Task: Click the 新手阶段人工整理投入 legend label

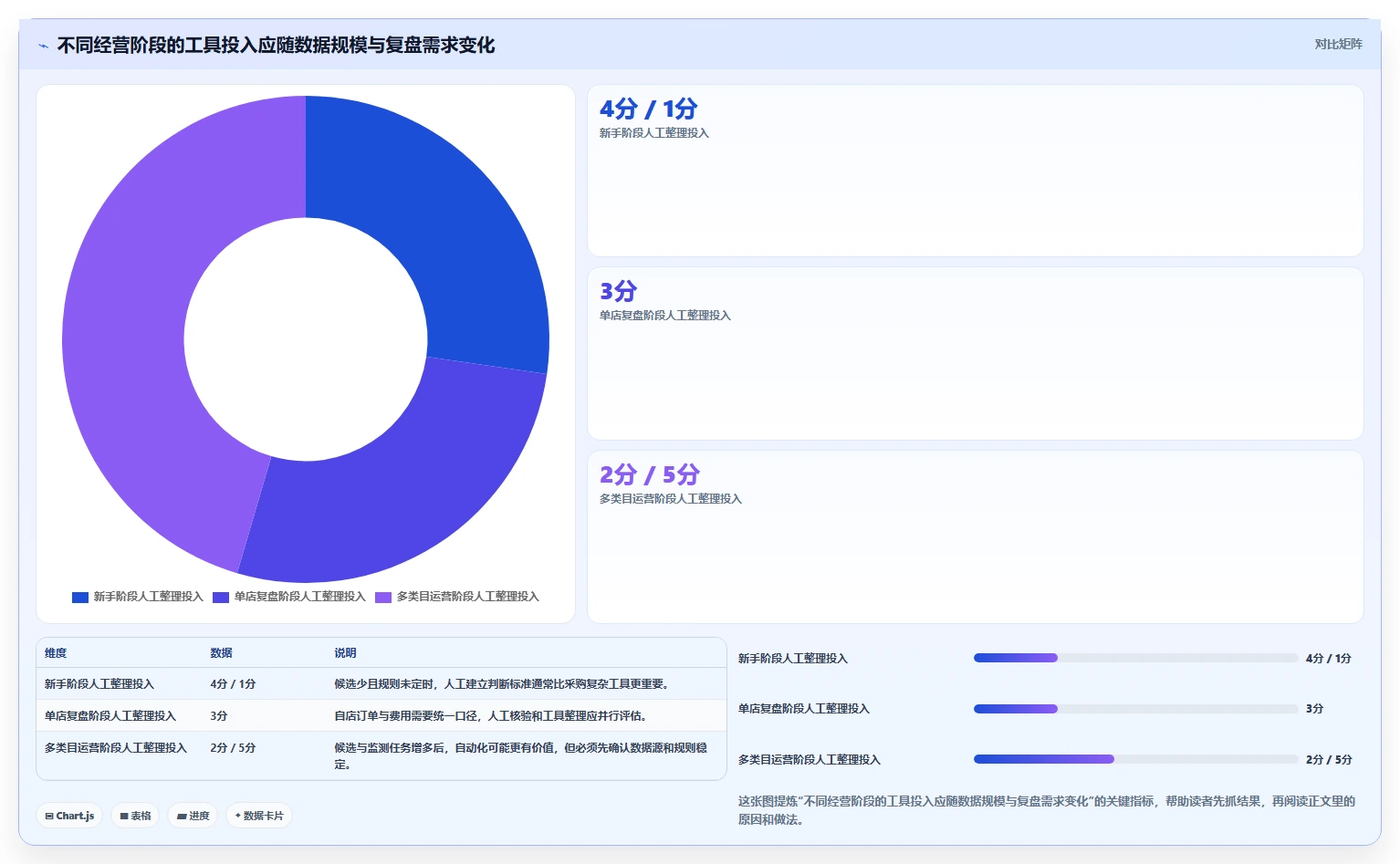Action: point(149,597)
